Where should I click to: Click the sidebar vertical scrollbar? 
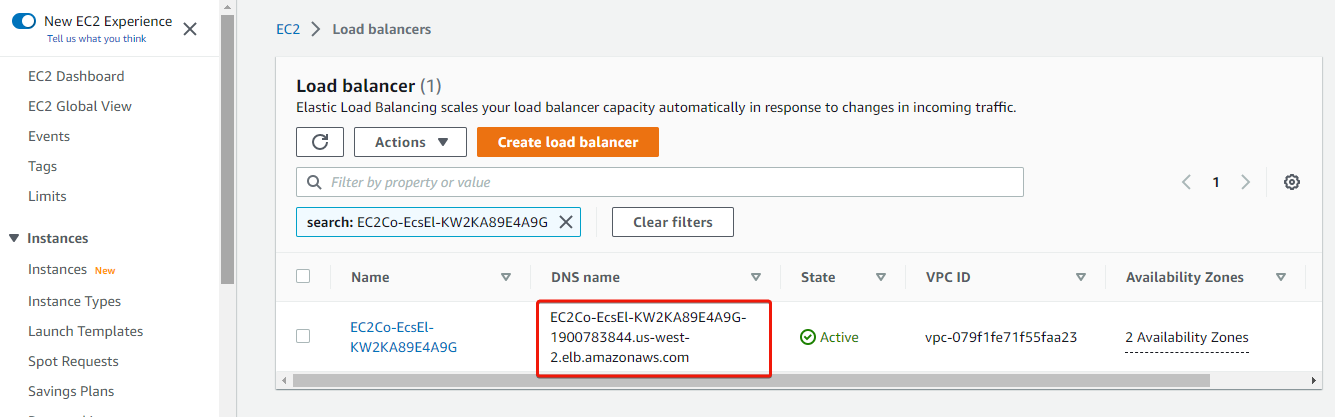click(x=227, y=150)
